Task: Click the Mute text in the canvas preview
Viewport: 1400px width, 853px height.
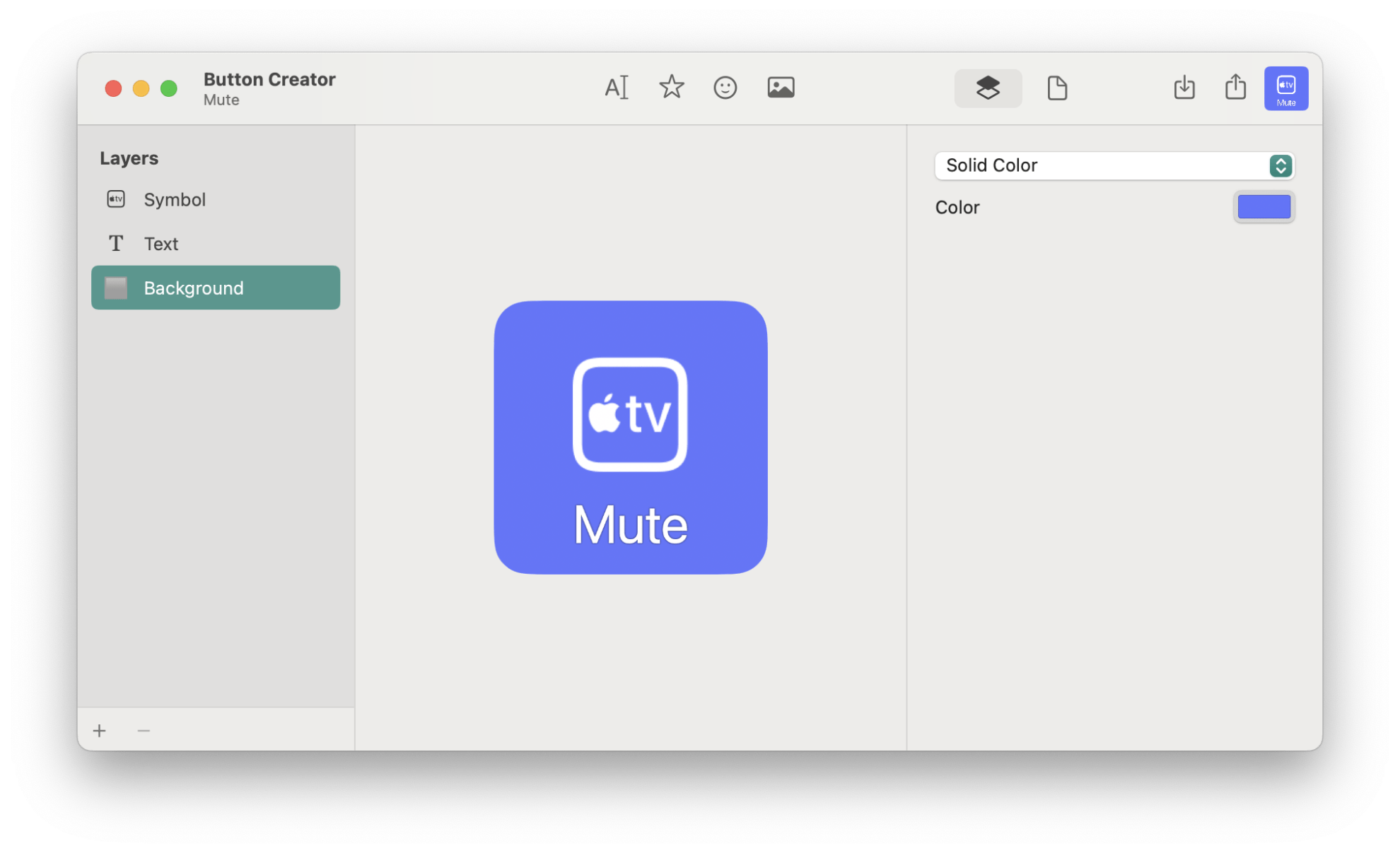Action: point(630,525)
